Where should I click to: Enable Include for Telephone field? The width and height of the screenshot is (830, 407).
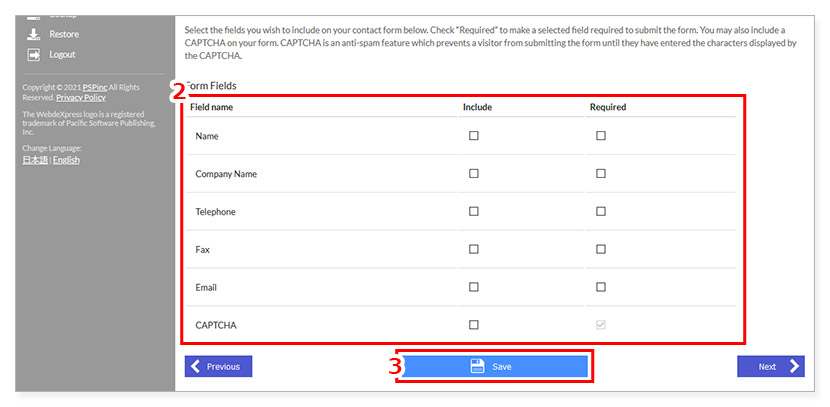coord(474,211)
